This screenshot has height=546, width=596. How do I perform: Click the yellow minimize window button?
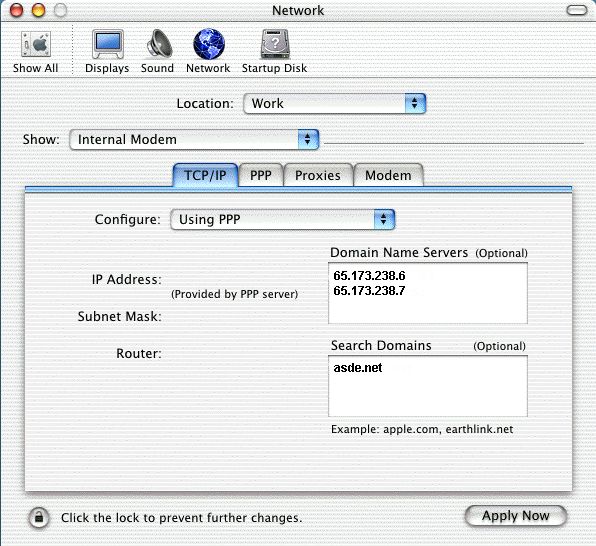pyautogui.click(x=38, y=10)
